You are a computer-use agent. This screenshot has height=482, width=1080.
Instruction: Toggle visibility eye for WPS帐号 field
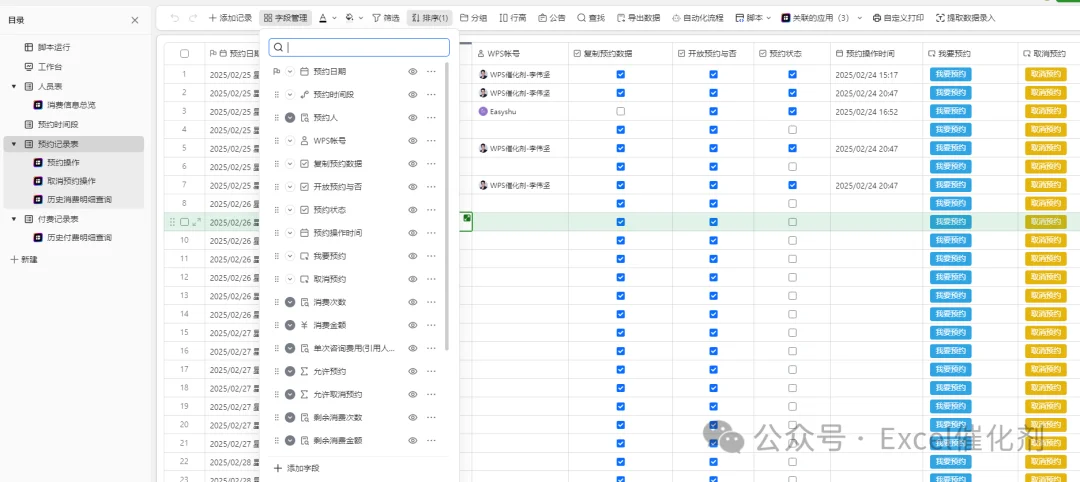pos(413,140)
